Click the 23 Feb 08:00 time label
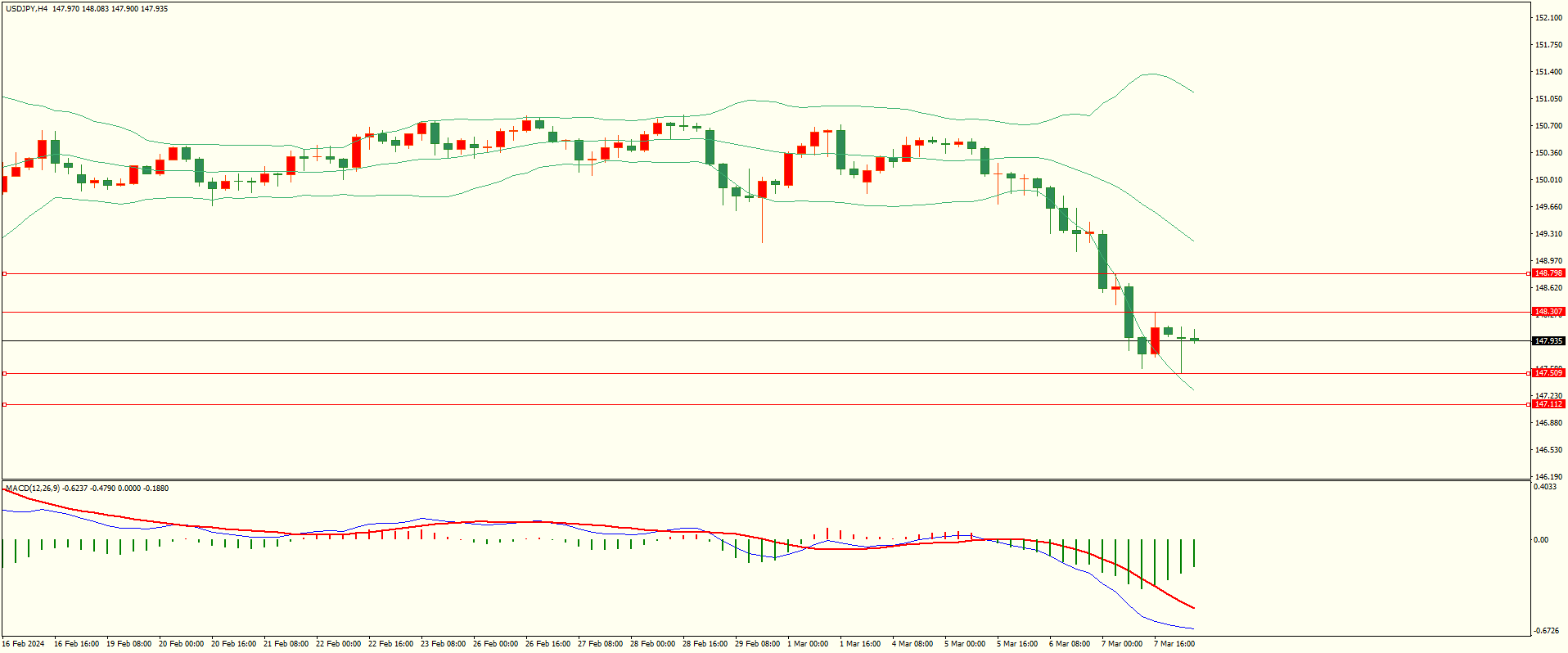The height and width of the screenshot is (653, 1568). [443, 644]
